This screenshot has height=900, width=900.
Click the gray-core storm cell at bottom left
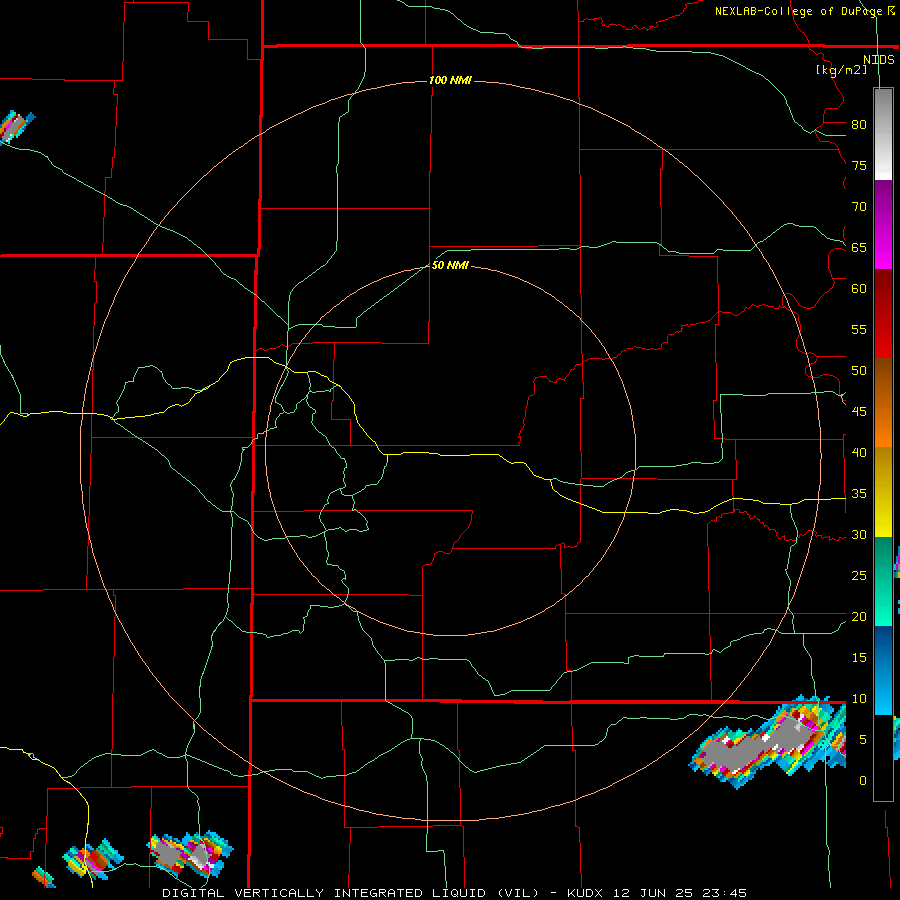(190, 854)
